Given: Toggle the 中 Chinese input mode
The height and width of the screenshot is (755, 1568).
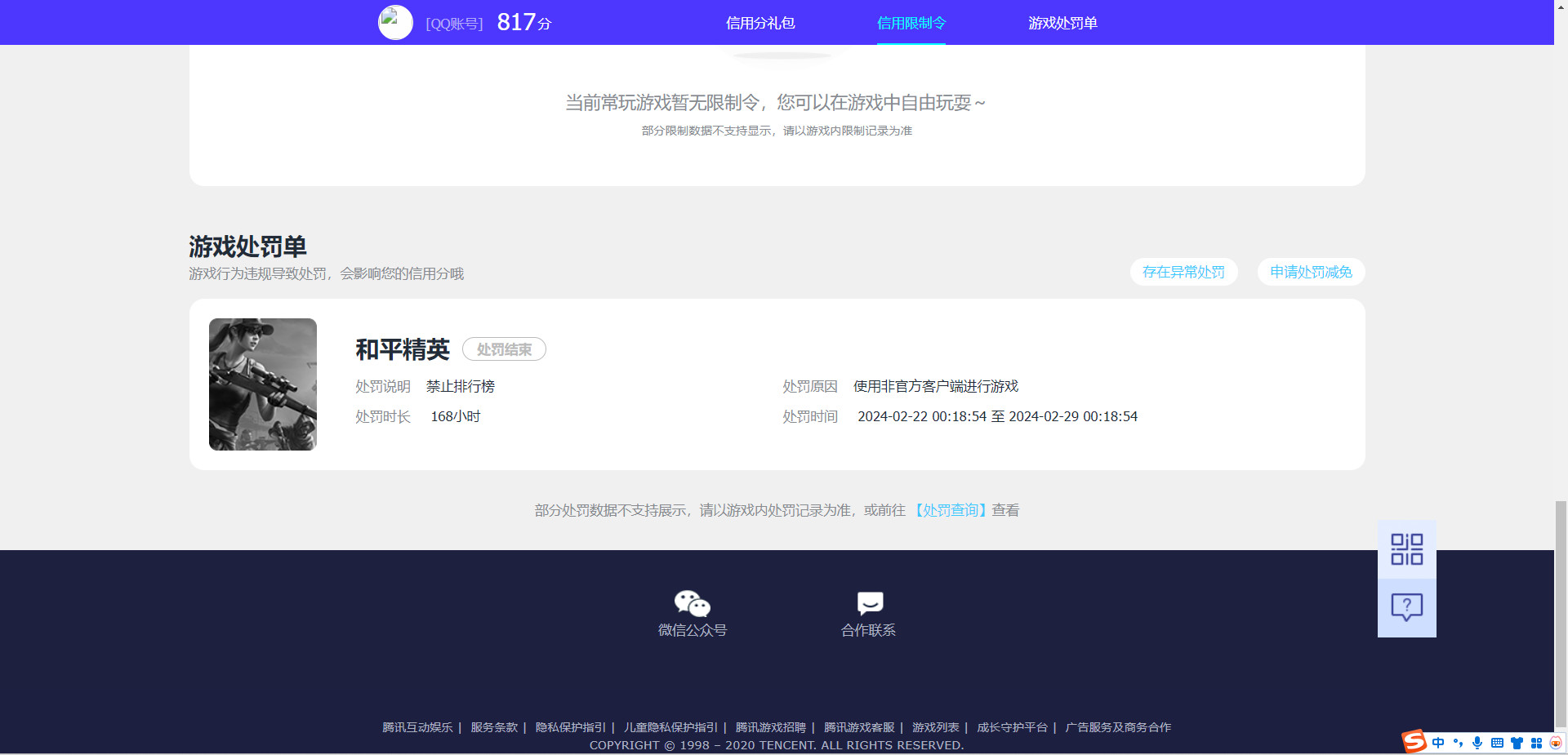Looking at the screenshot, I should pyautogui.click(x=1438, y=743).
